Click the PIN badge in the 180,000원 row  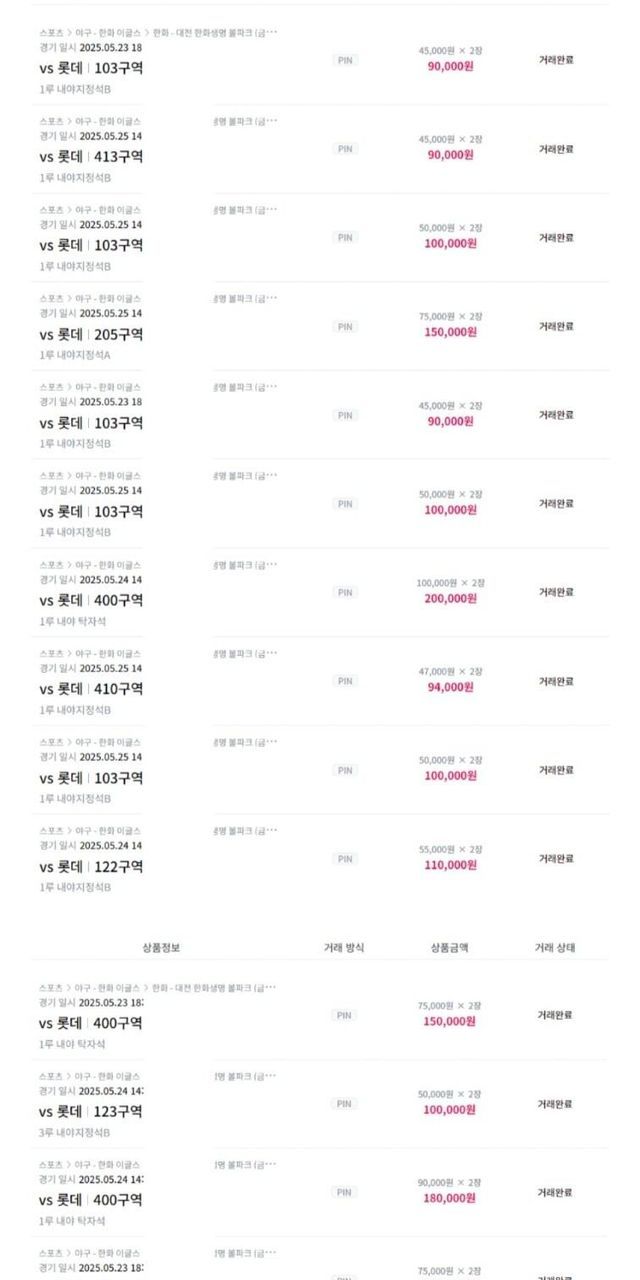345,1192
